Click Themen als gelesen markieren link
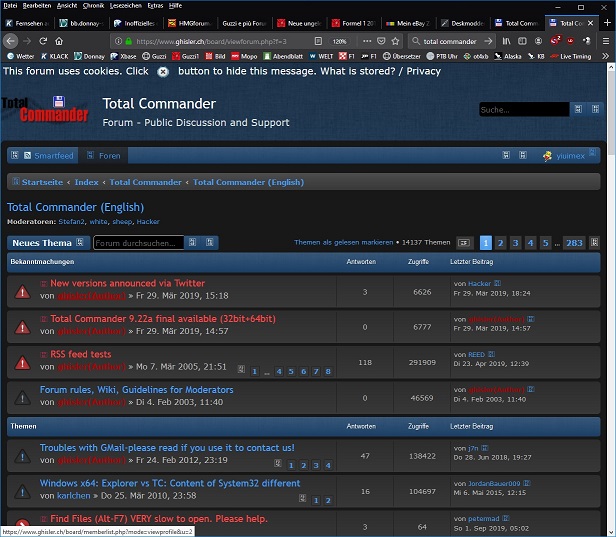Screen dimensions: 616x537 pos(343,242)
